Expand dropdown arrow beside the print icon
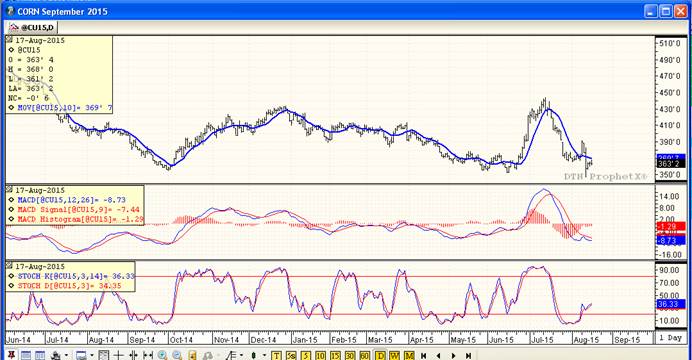Viewport: 692px width, 360px height. tap(66, 356)
